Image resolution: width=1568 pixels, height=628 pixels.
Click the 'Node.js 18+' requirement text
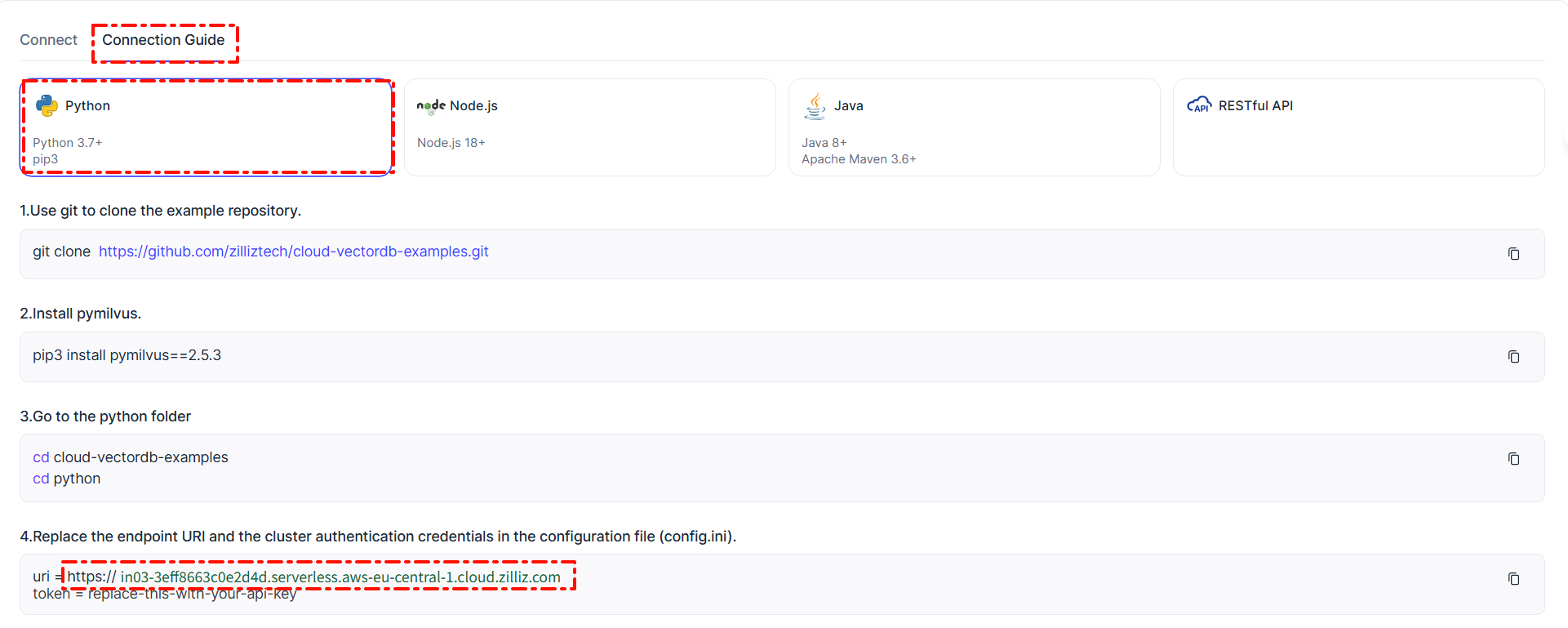(x=451, y=143)
